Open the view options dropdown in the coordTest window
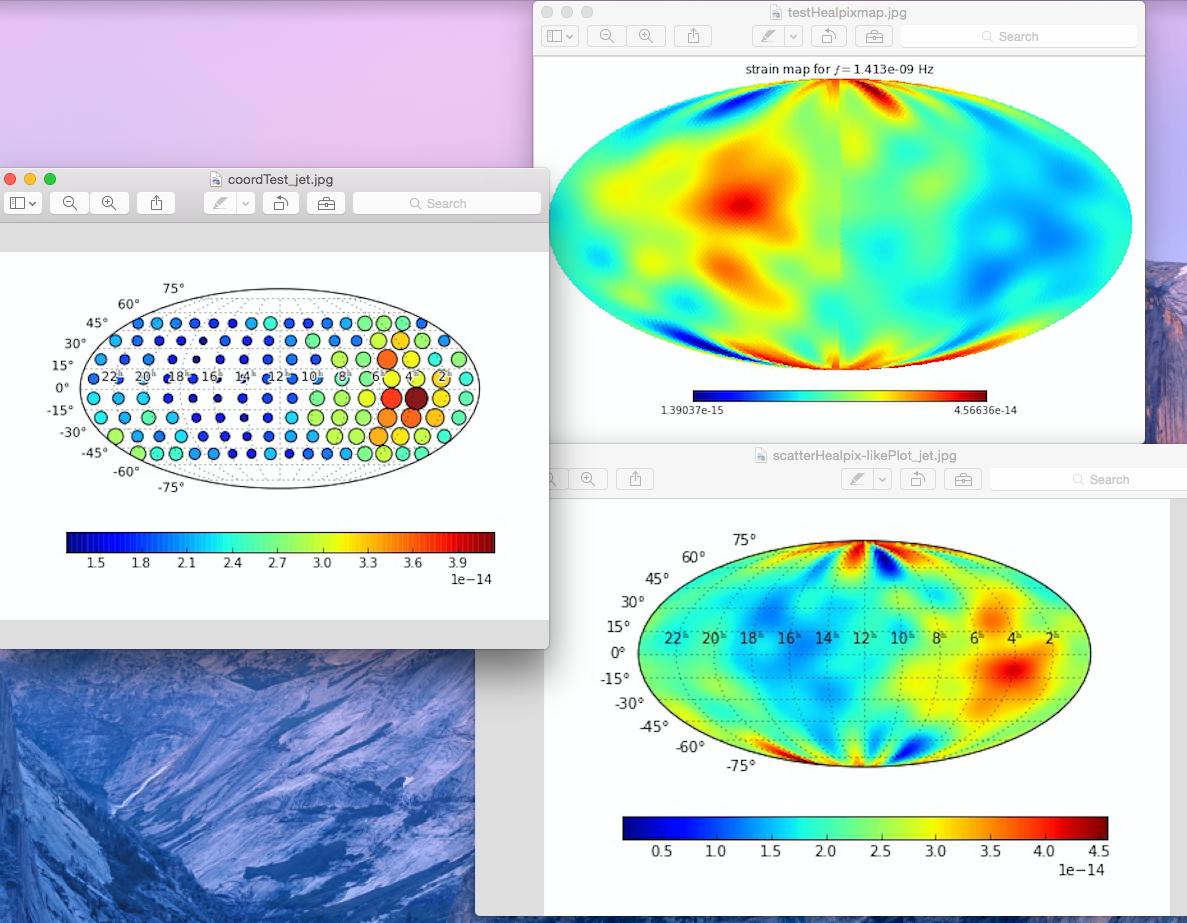The height and width of the screenshot is (923, 1187). 22,202
